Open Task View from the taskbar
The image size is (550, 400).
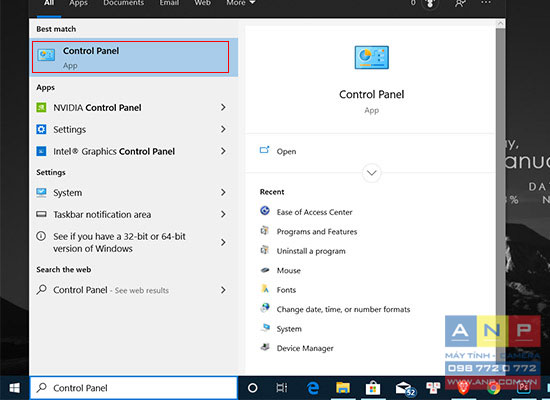point(281,388)
